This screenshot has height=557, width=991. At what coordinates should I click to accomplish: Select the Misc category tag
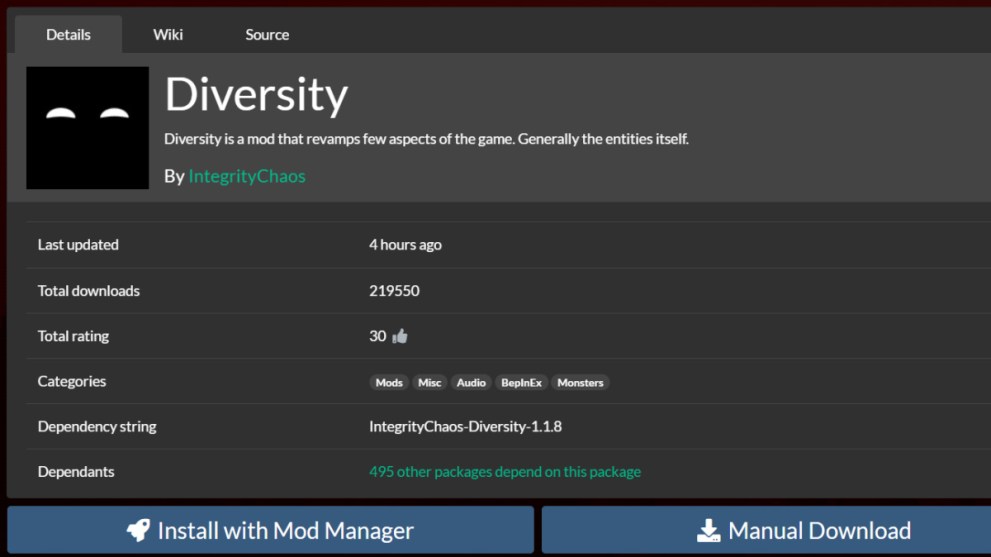point(430,382)
